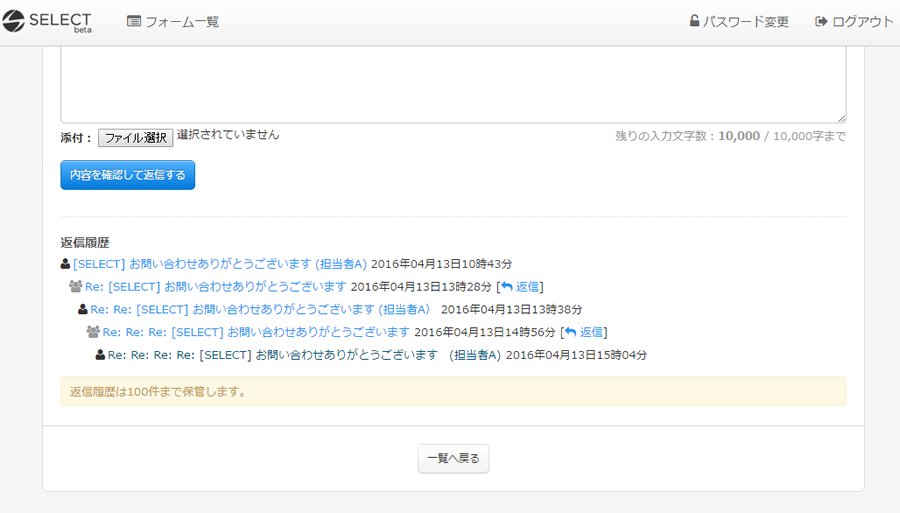Click inside the reply message text area
Image resolution: width=900 pixels, height=513 pixels.
[453, 85]
